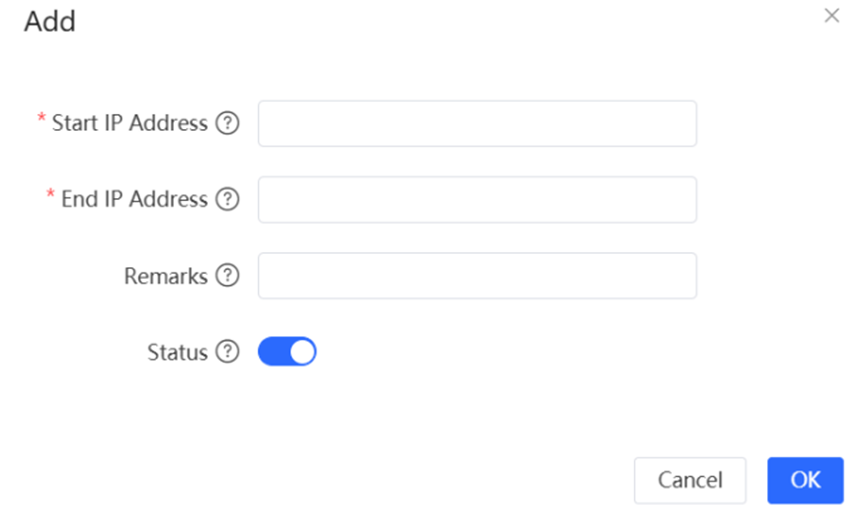Click the Remarks label text
This screenshot has height=516, width=863.
166,276
